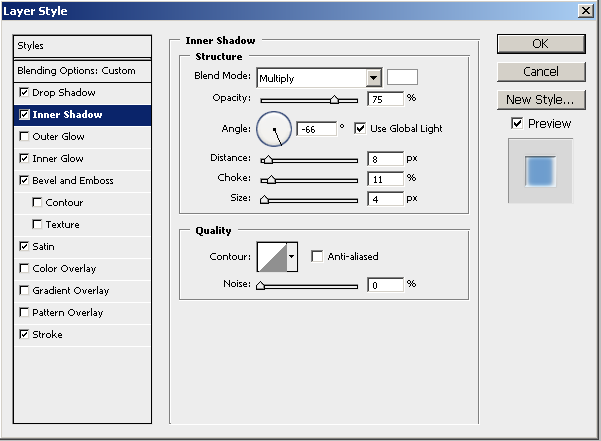The image size is (601, 441).
Task: Uncheck the Preview checkbox
Action: click(x=516, y=123)
